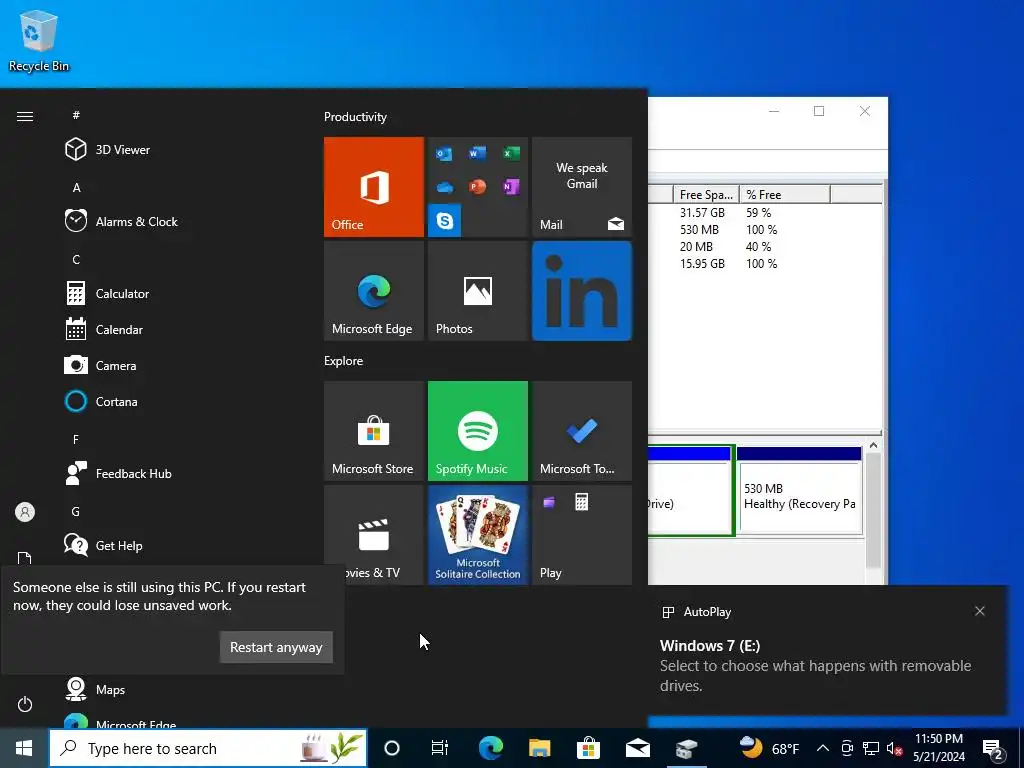Open Microsoft Edge on the taskbar
Screen dimensions: 1024x768
pyautogui.click(x=490, y=748)
